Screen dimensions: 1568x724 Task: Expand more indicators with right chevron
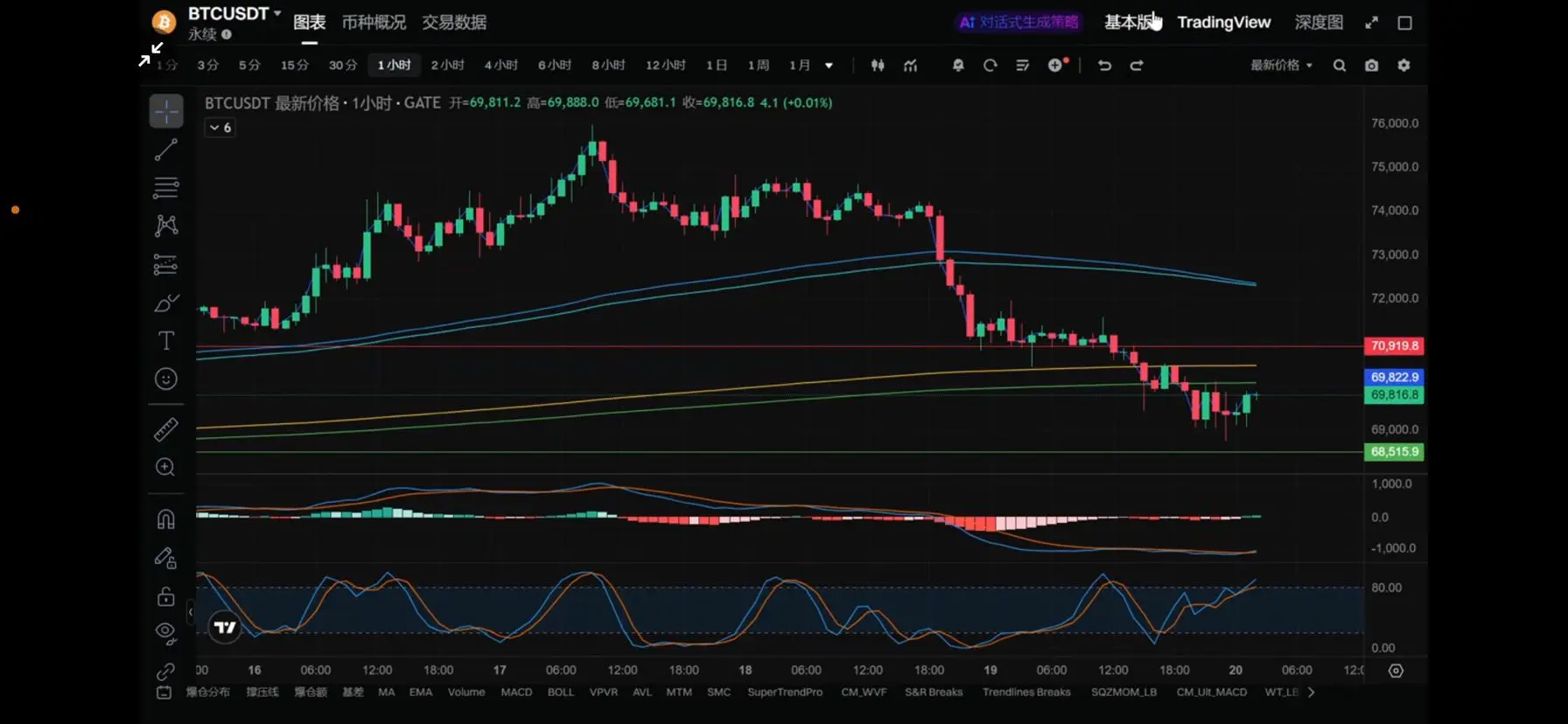click(1311, 693)
